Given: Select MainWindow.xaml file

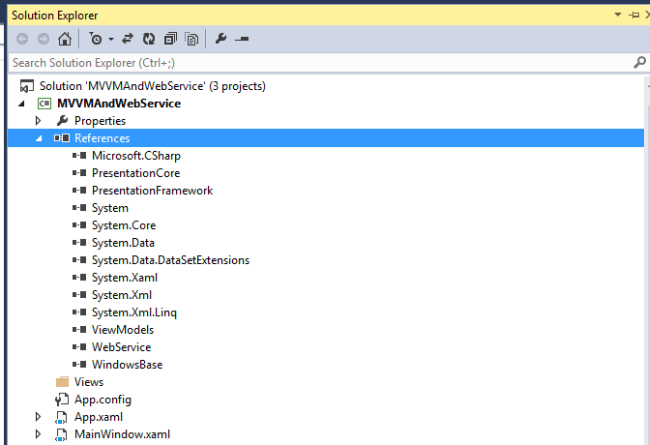Looking at the screenshot, I should click(122, 434).
